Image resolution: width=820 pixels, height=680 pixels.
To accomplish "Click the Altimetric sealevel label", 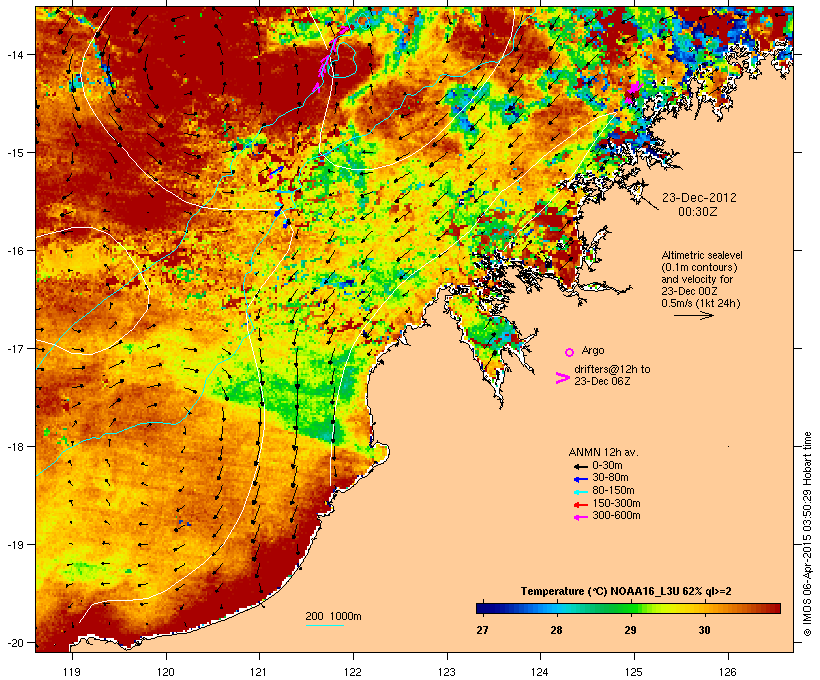I will (702, 255).
